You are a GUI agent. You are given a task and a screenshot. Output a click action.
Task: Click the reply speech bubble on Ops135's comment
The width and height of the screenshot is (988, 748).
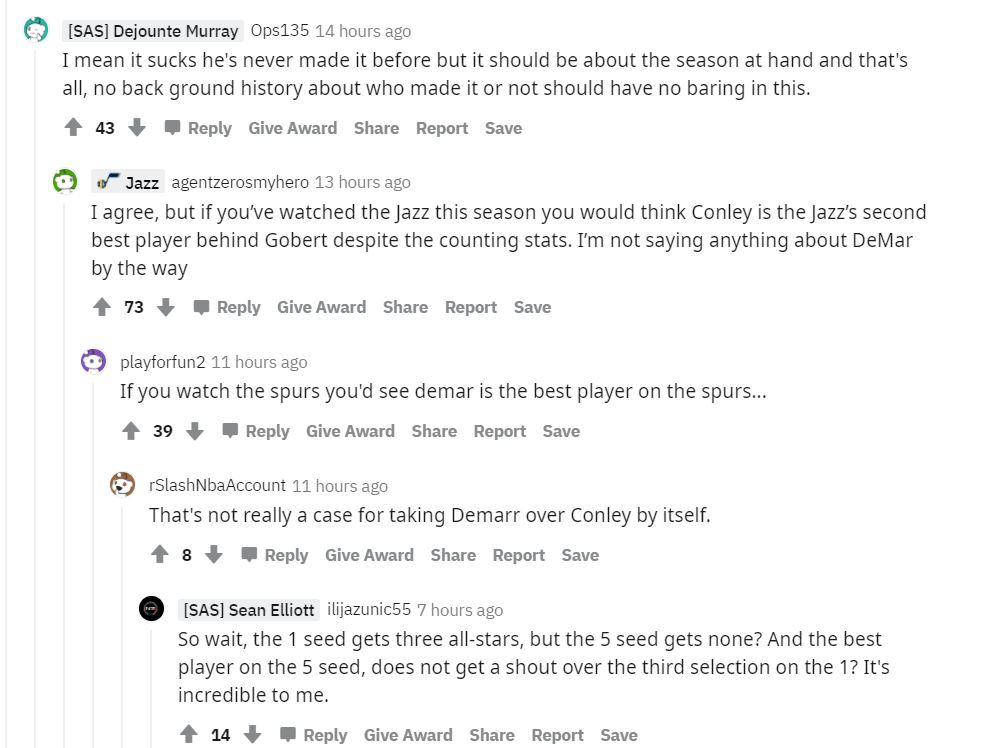(x=175, y=127)
